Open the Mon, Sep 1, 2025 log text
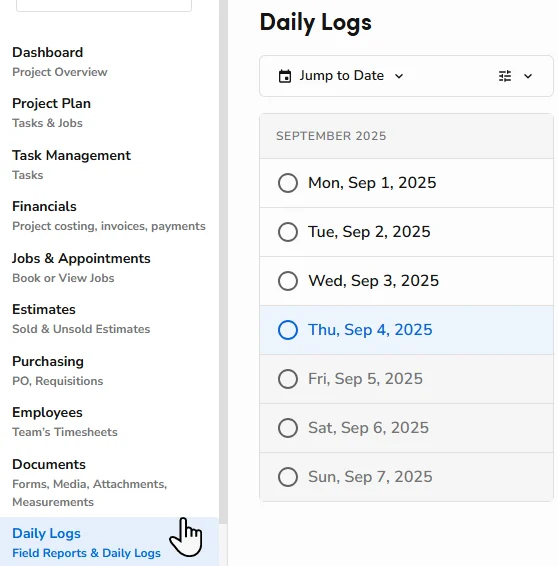Image resolution: width=558 pixels, height=566 pixels. [372, 183]
